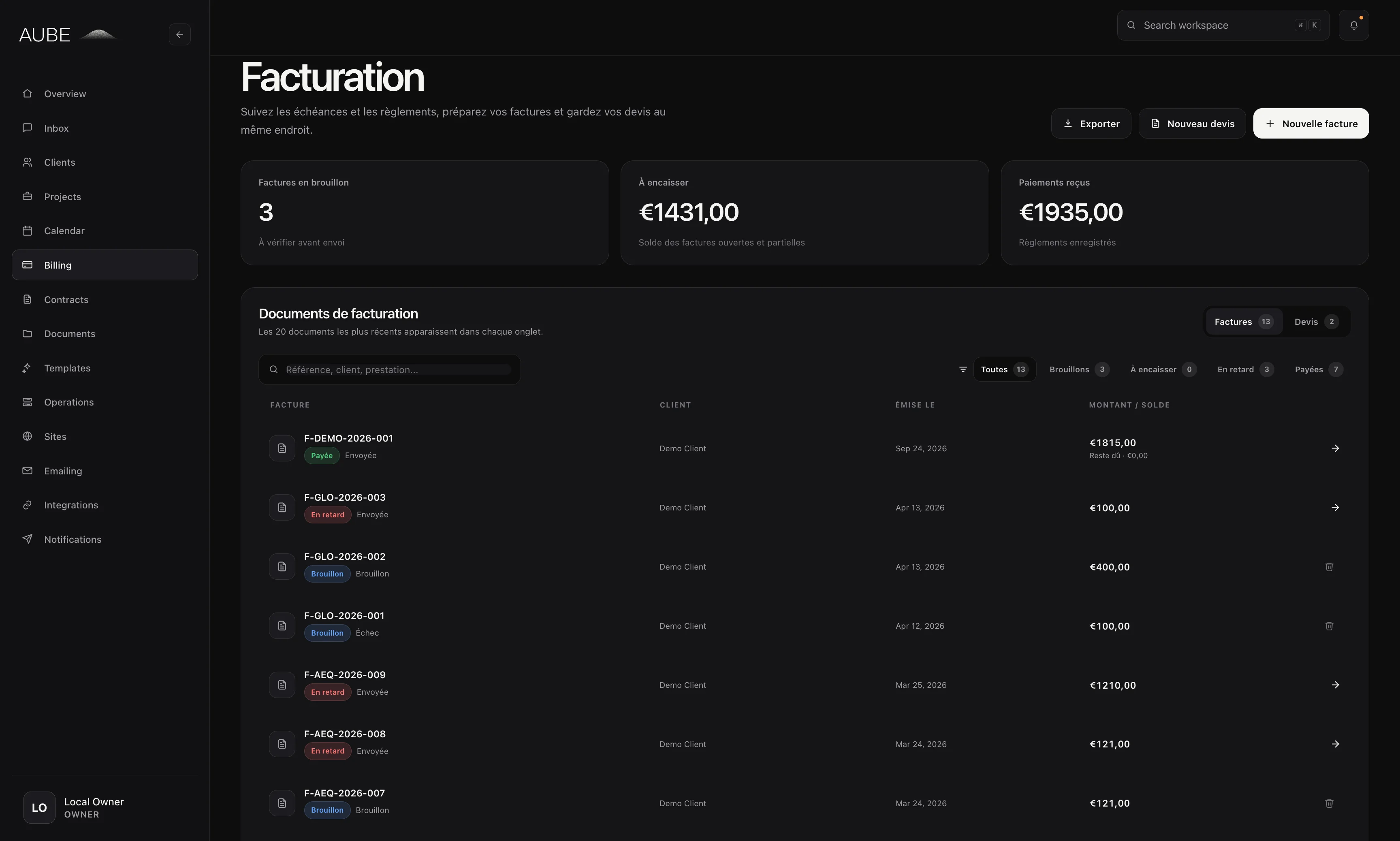Image resolution: width=1400 pixels, height=841 pixels.
Task: Switch to the Devis tab
Action: pyautogui.click(x=1316, y=322)
